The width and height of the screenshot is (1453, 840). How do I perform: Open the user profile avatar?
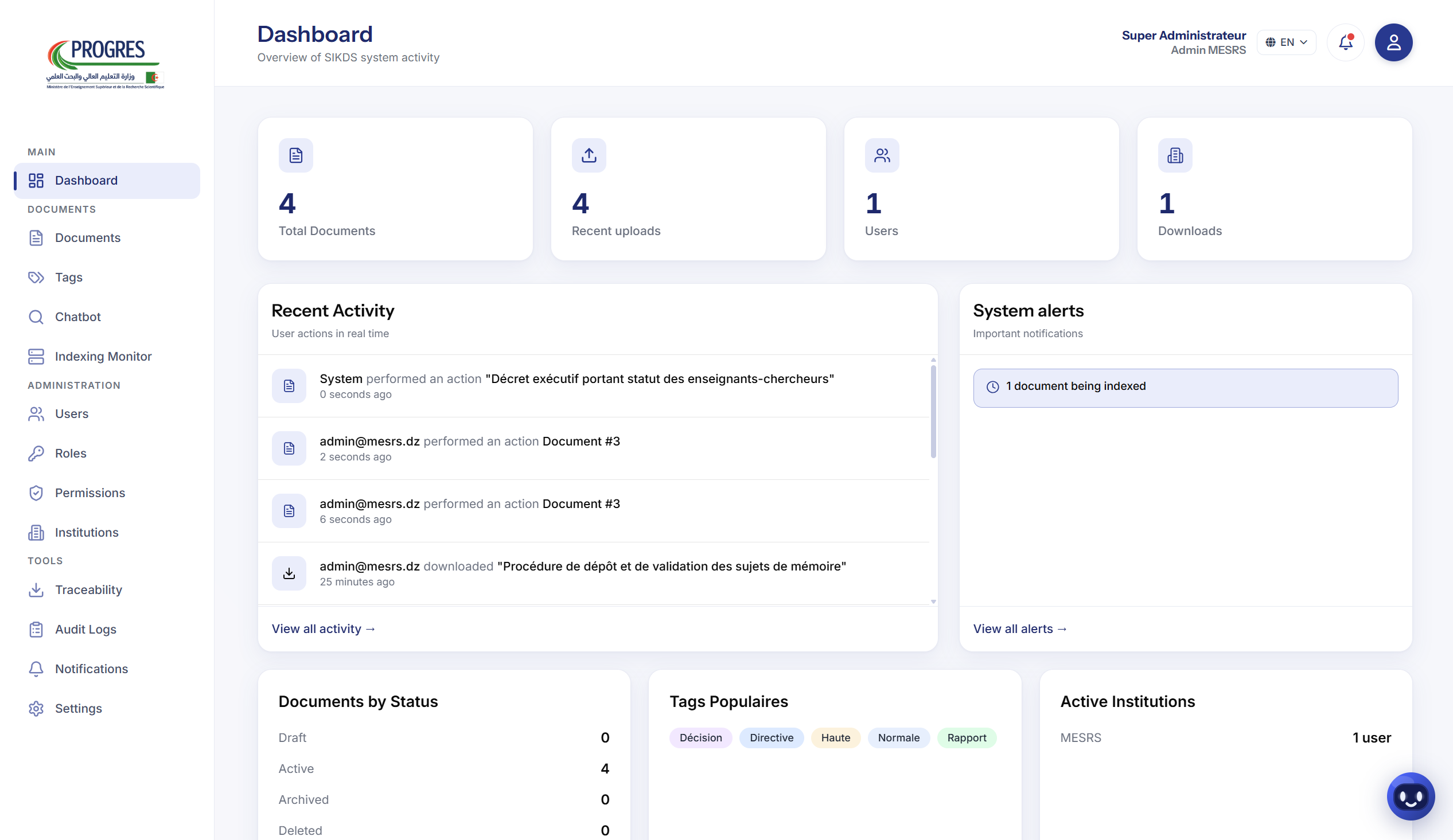tap(1393, 42)
